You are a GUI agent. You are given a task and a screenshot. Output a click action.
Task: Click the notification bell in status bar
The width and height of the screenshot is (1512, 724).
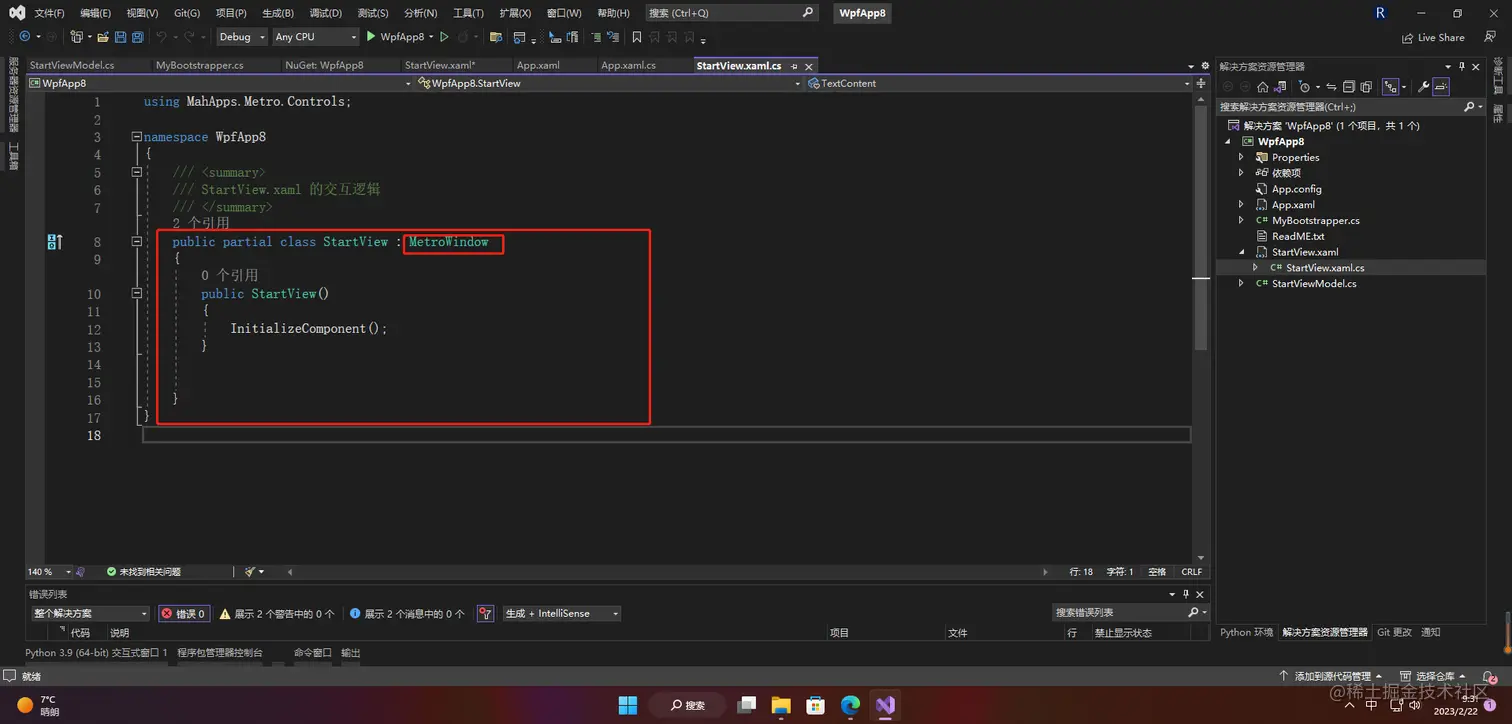pos(1489,677)
